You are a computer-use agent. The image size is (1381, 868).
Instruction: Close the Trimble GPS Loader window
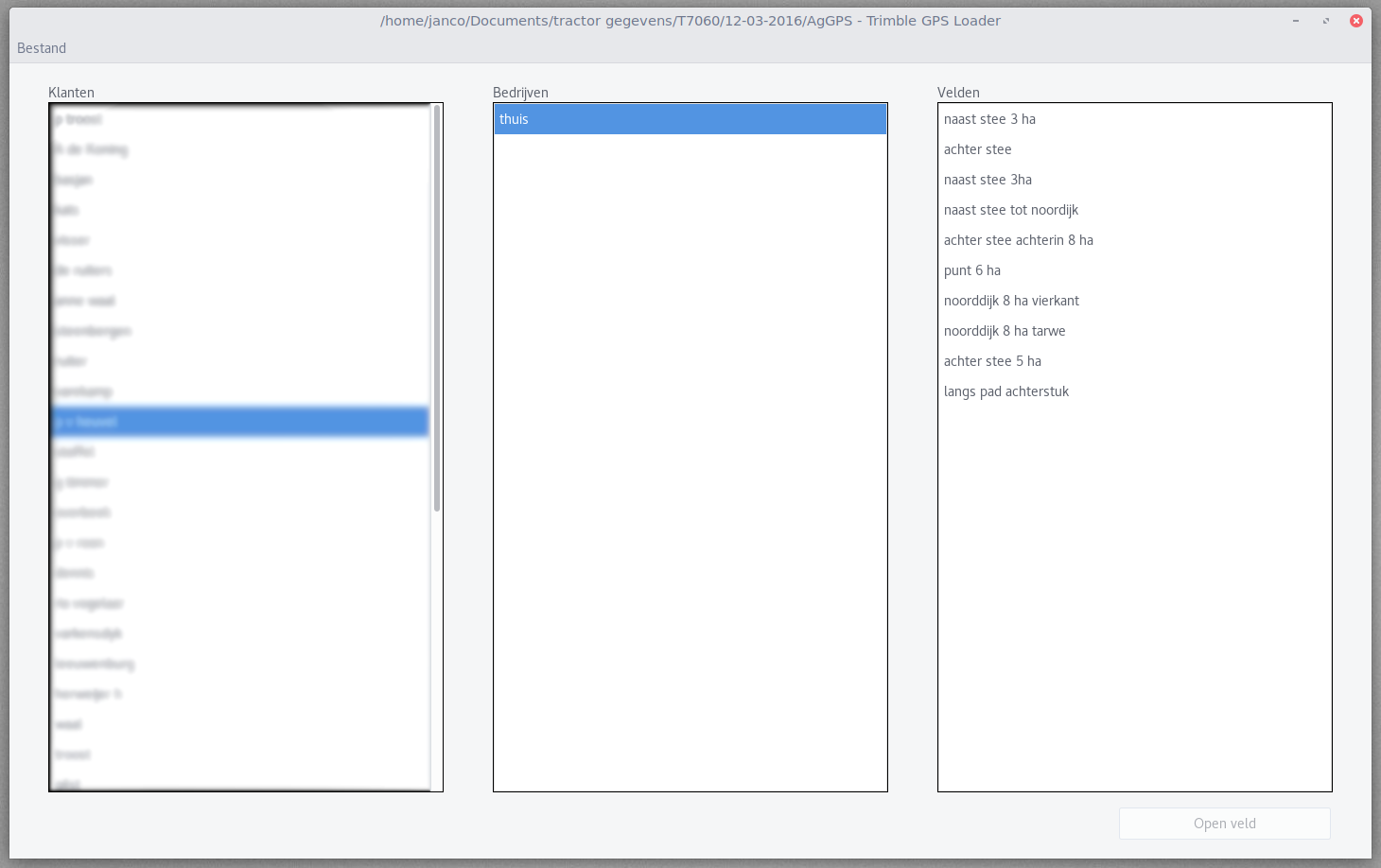(1355, 21)
